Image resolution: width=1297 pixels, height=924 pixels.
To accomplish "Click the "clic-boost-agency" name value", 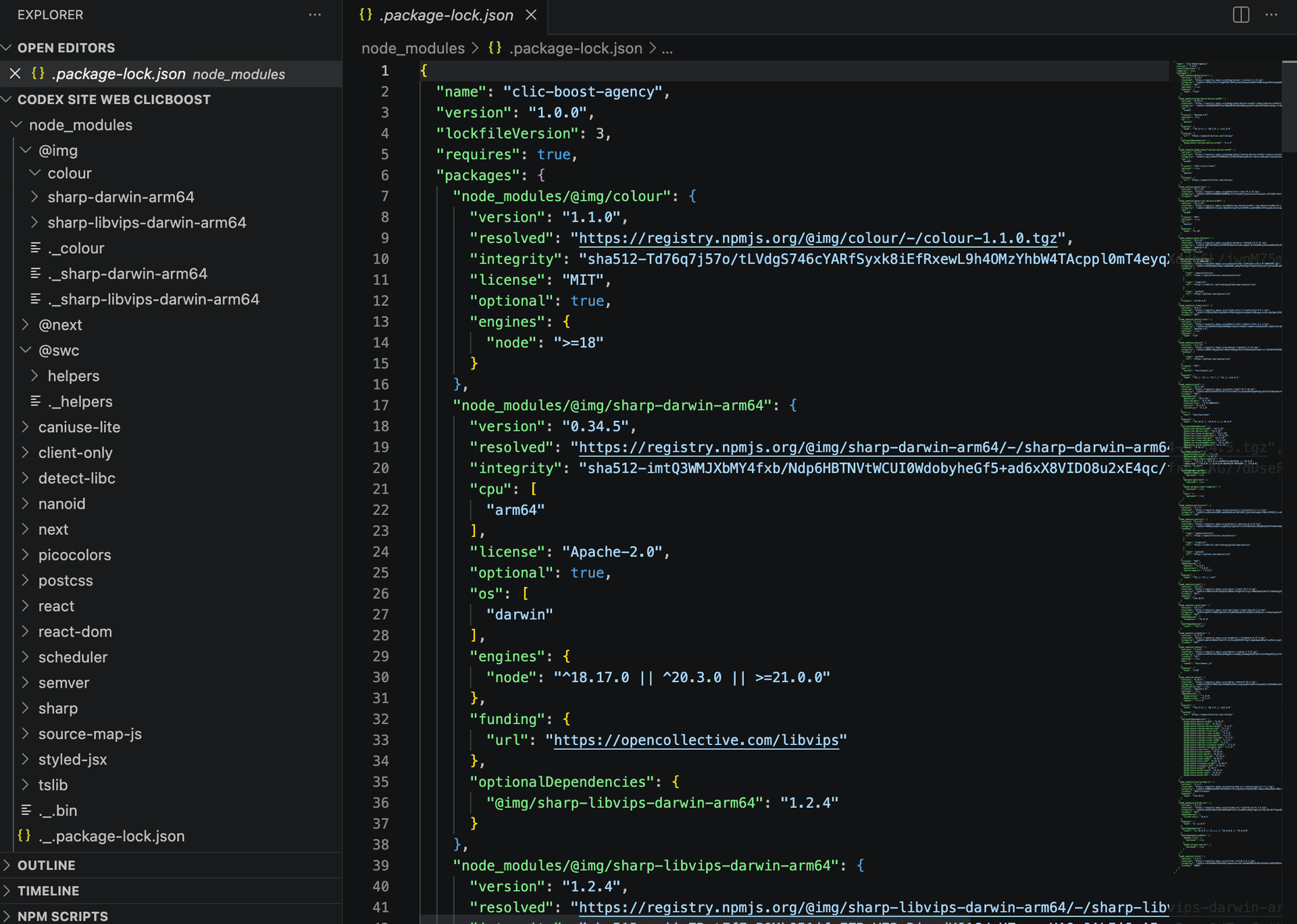I will 583,91.
